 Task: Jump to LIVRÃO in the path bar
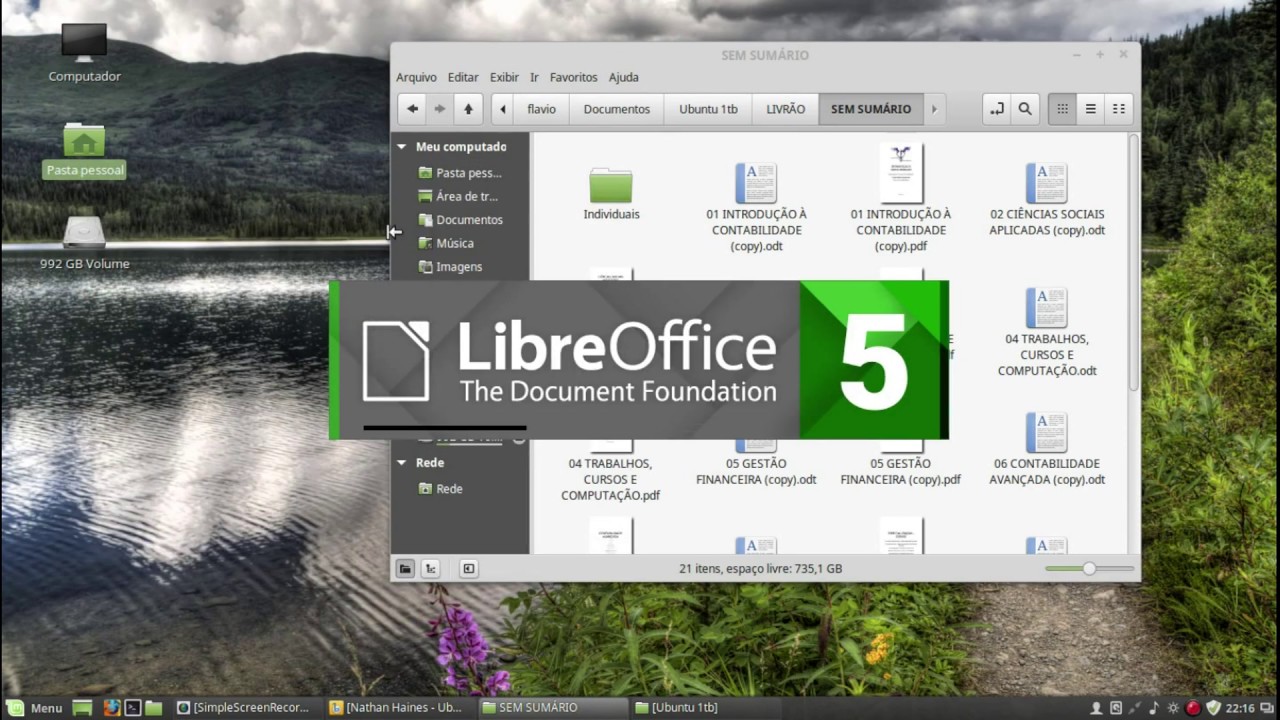[x=785, y=109]
